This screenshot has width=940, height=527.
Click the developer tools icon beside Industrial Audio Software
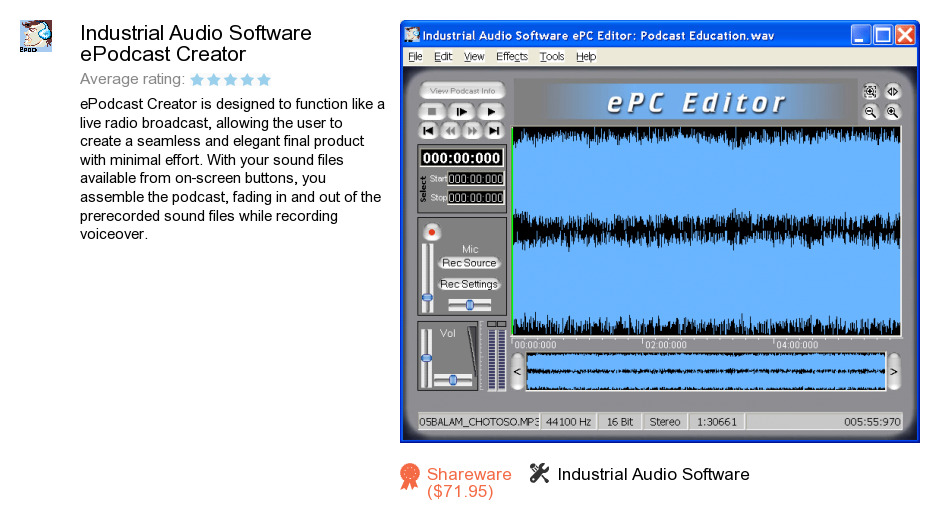pos(540,473)
